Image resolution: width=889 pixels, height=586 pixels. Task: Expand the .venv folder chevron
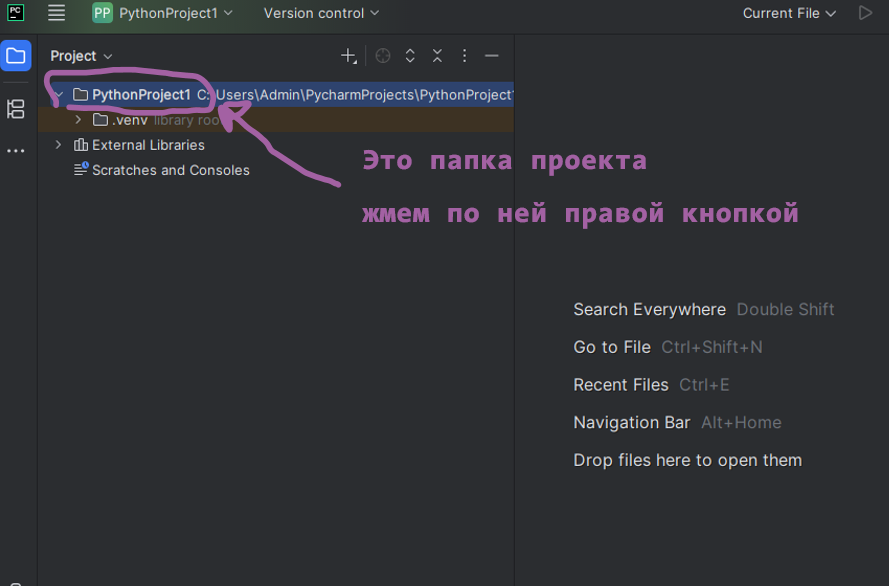[78, 120]
